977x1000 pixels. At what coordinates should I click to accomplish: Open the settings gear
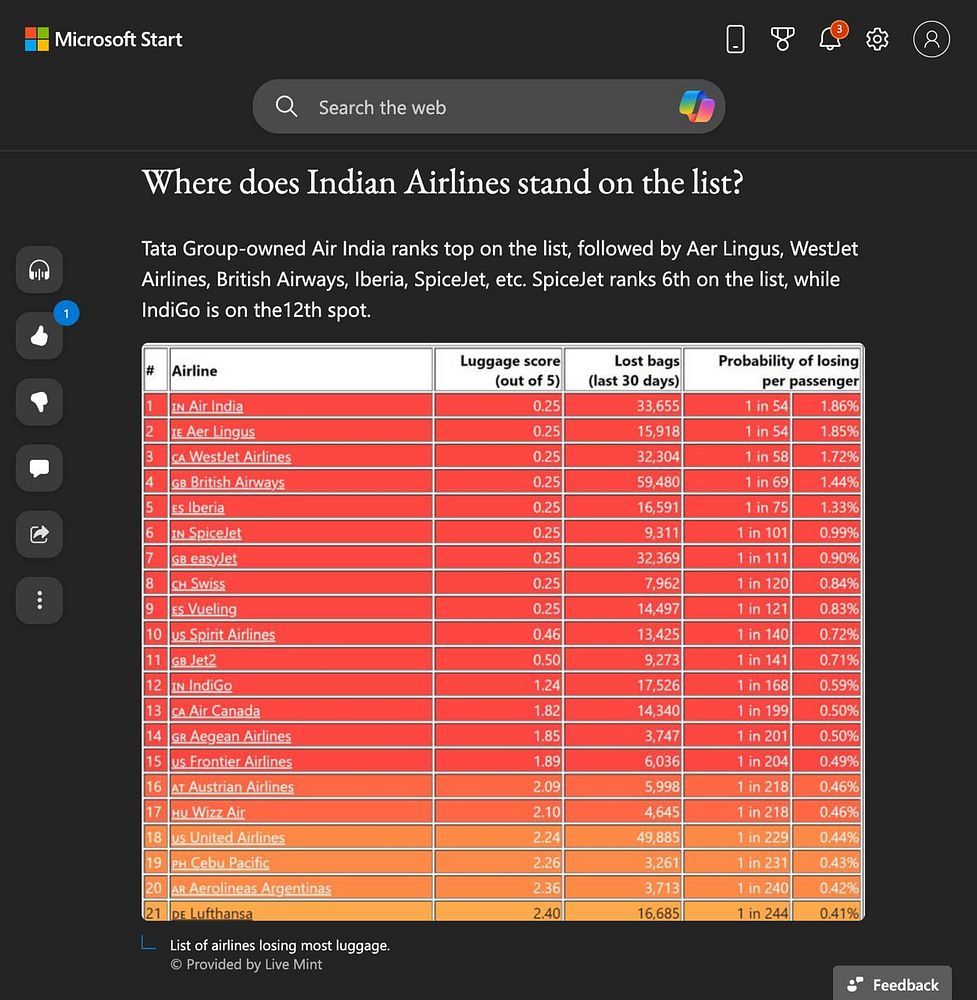click(877, 39)
